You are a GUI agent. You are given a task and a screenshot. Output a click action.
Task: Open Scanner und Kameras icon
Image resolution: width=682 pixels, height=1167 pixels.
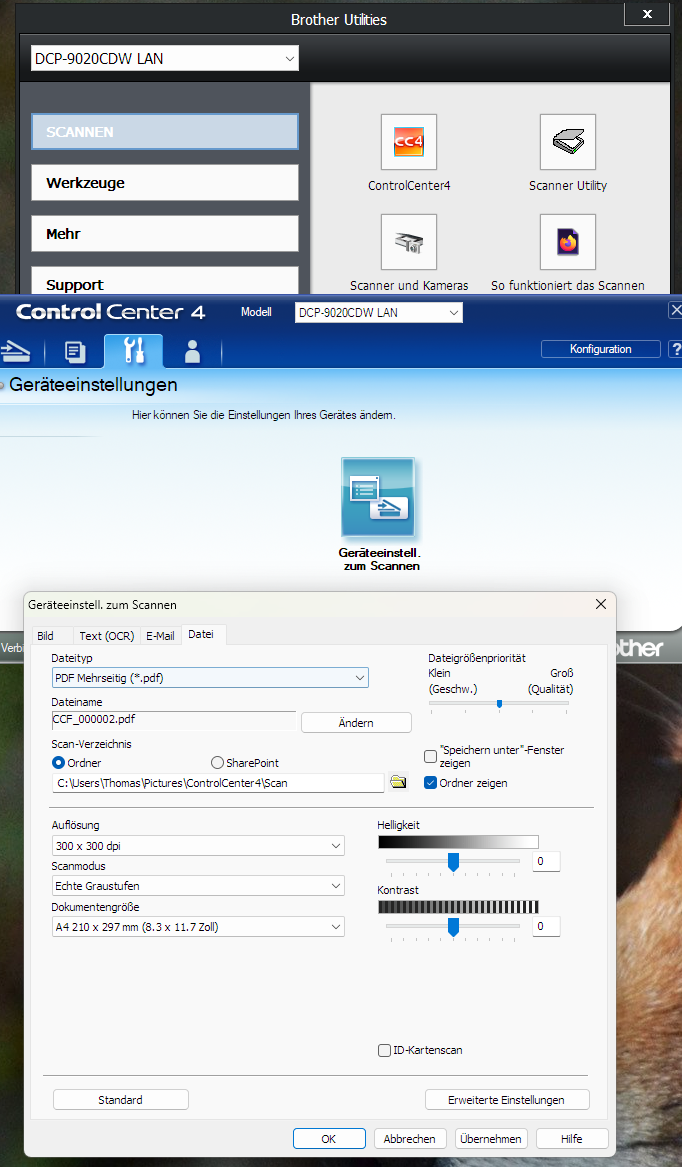(x=409, y=242)
